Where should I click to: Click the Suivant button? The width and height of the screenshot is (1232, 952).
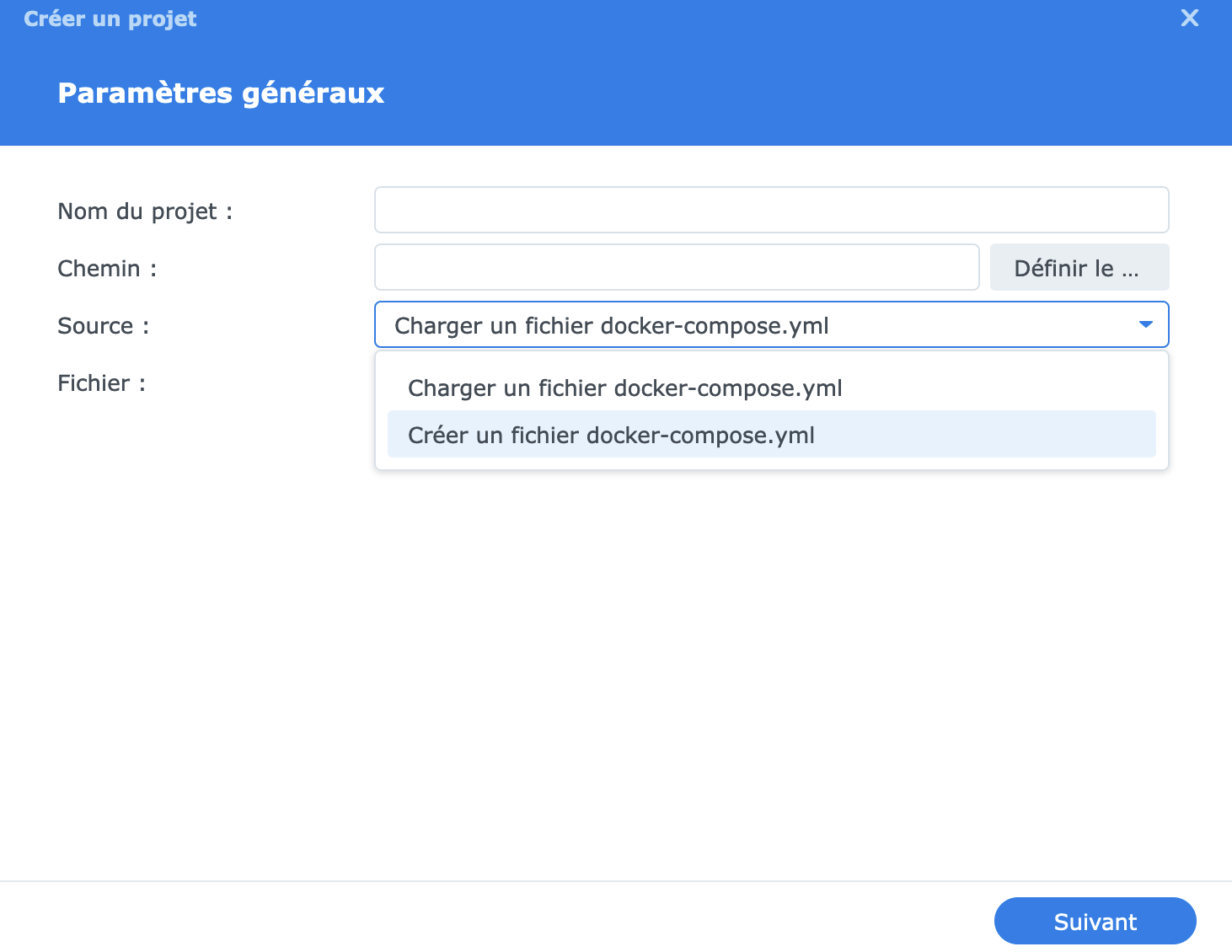1095,921
